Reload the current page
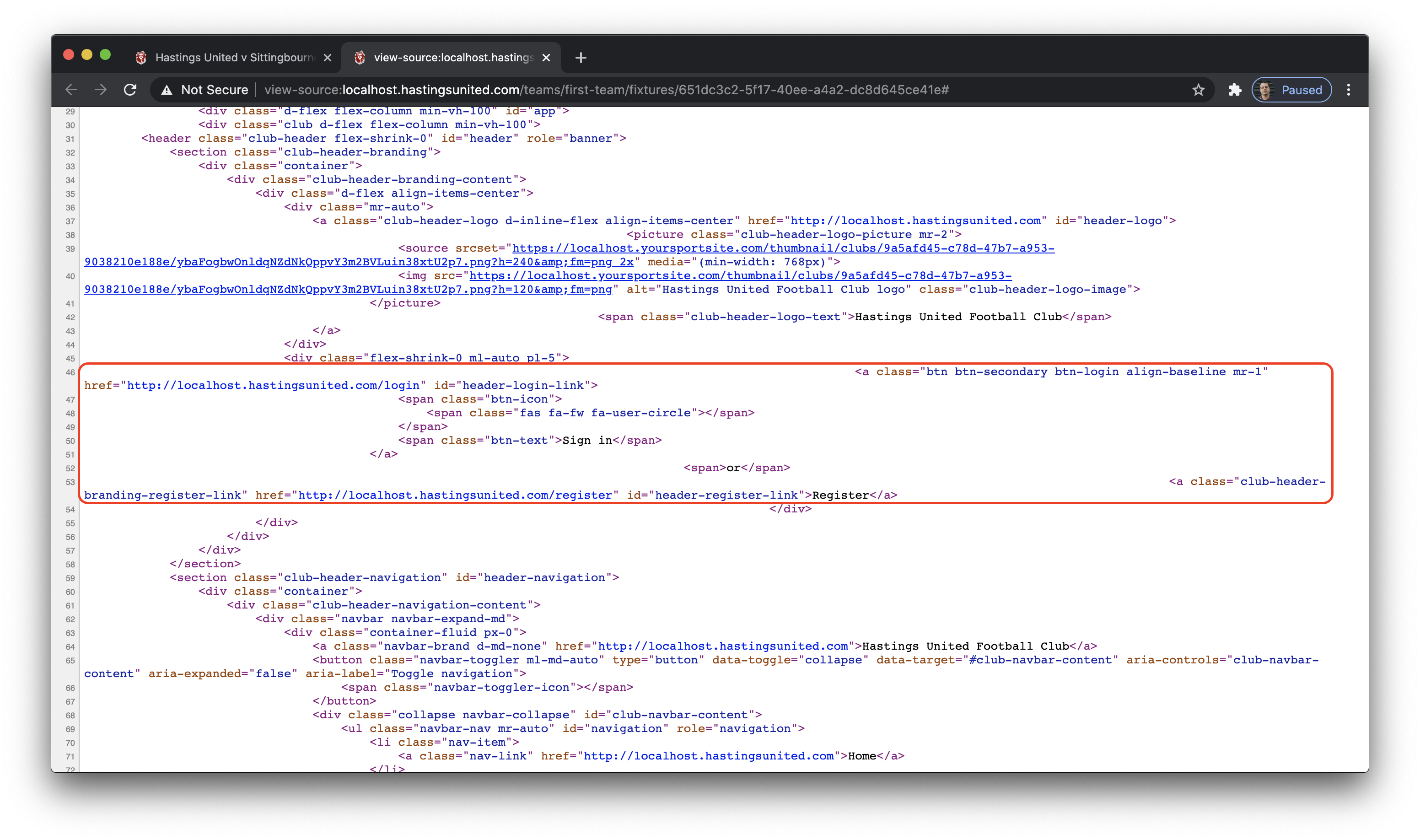Image resolution: width=1420 pixels, height=840 pixels. coord(130,89)
